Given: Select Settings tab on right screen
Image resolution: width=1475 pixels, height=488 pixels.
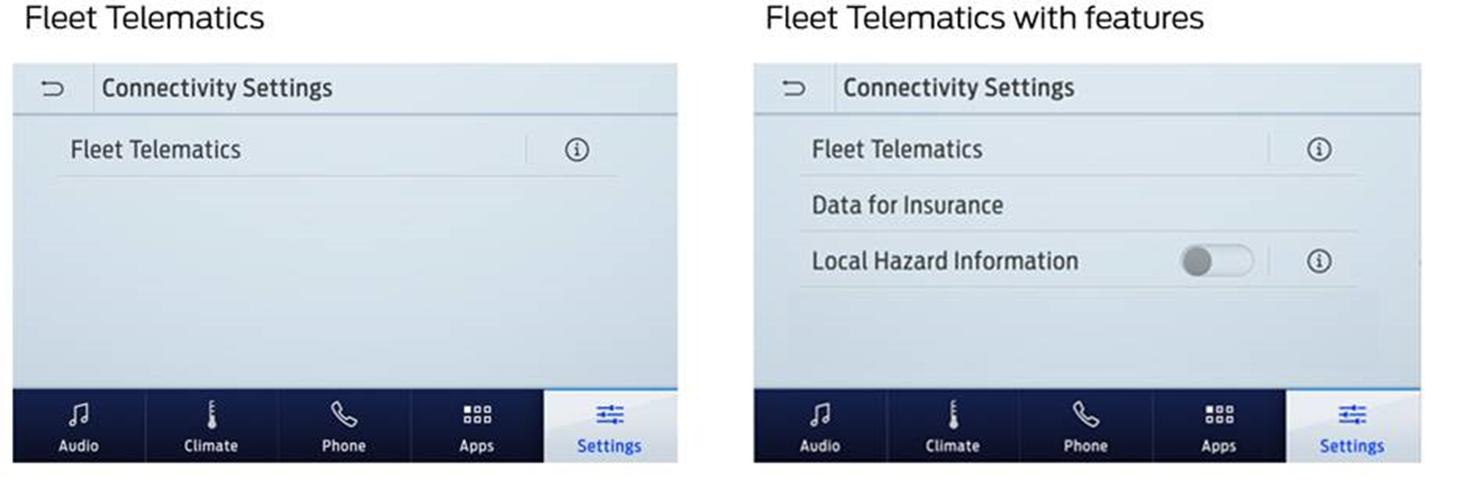Looking at the screenshot, I should [x=1351, y=427].
